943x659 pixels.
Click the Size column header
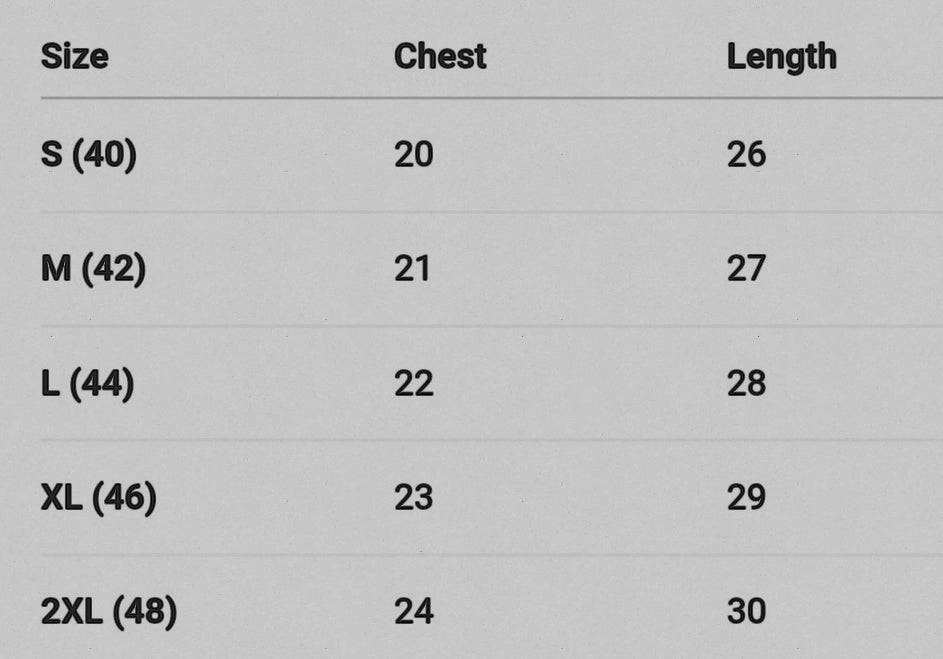coord(74,56)
